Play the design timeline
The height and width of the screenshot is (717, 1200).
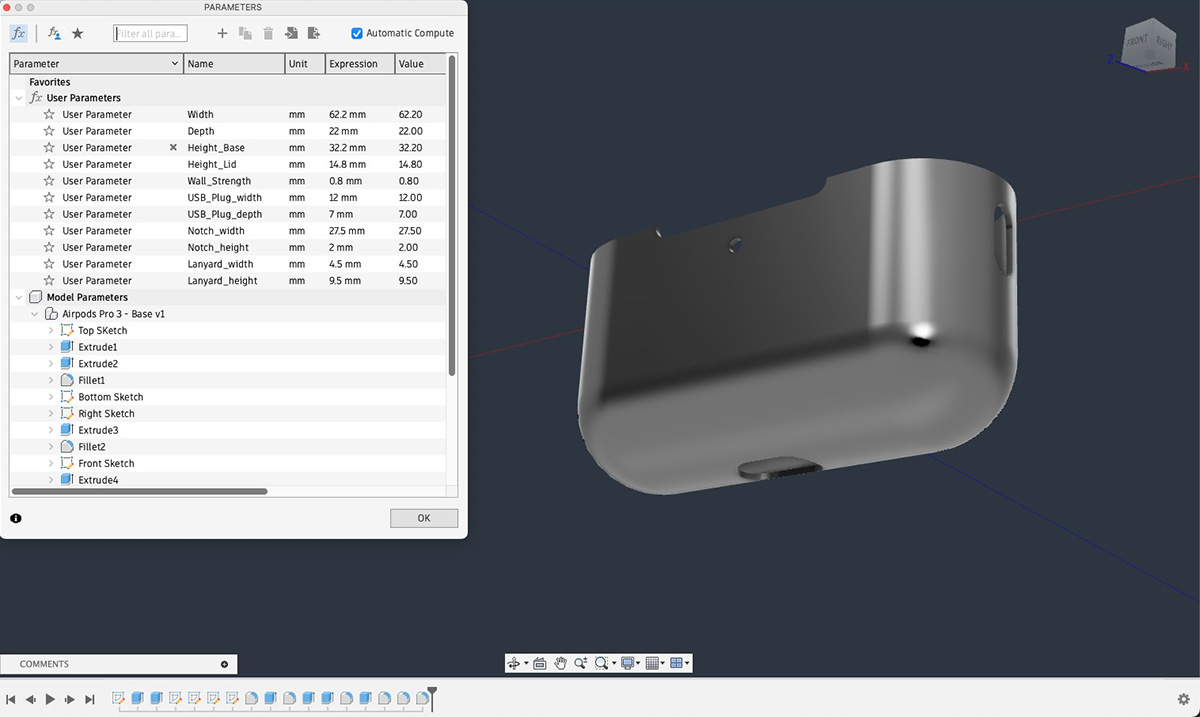pos(50,700)
